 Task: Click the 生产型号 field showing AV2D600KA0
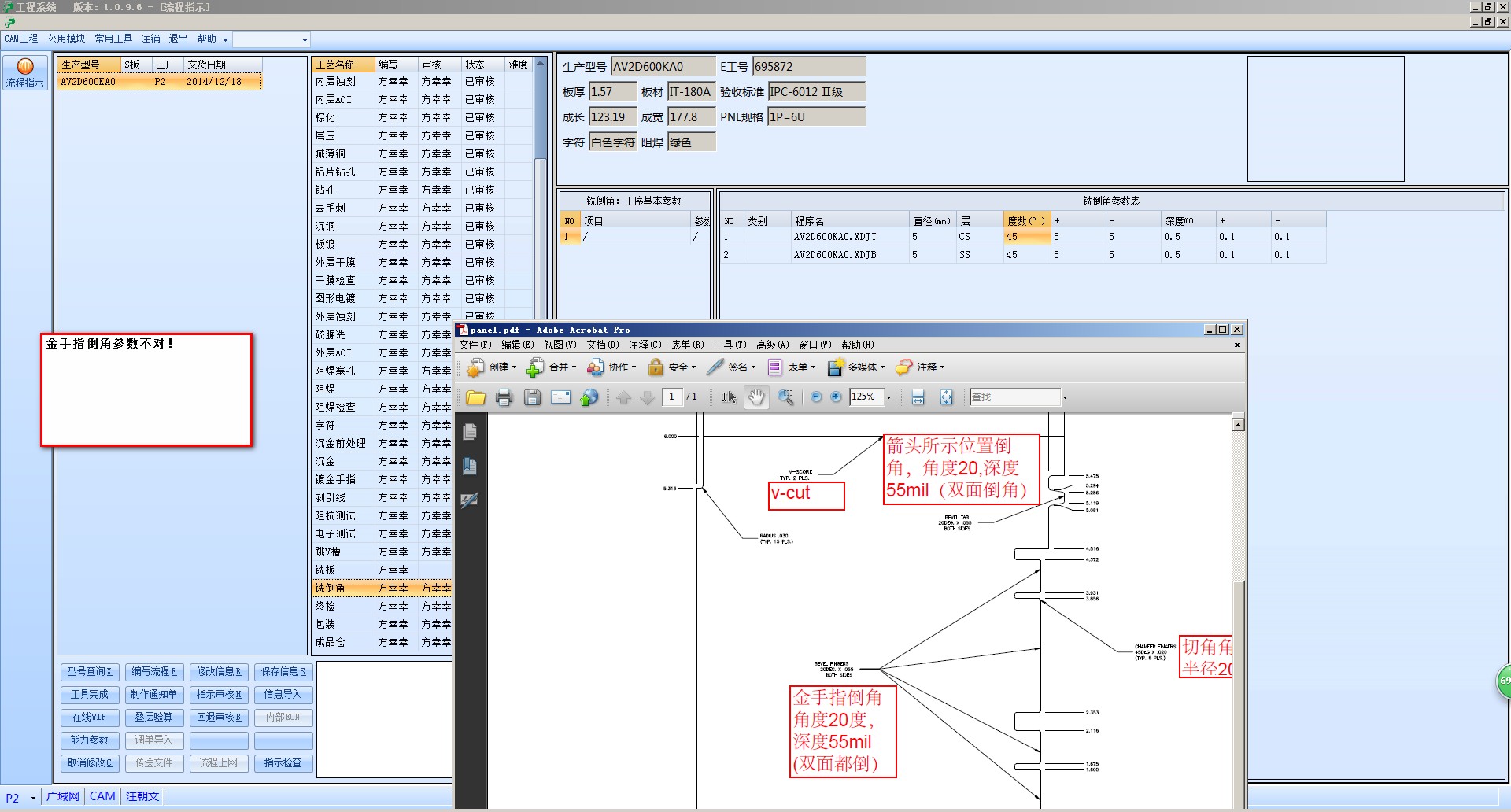[663, 67]
